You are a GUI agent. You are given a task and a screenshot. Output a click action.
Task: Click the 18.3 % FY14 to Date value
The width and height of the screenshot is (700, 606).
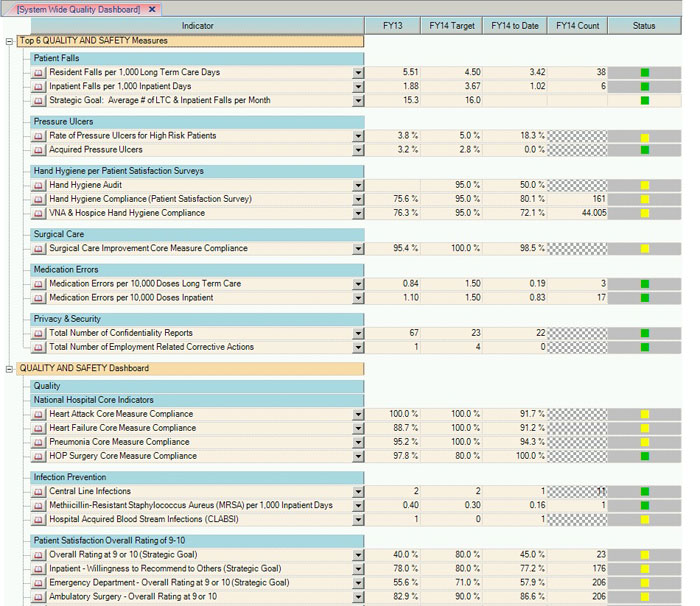click(532, 136)
